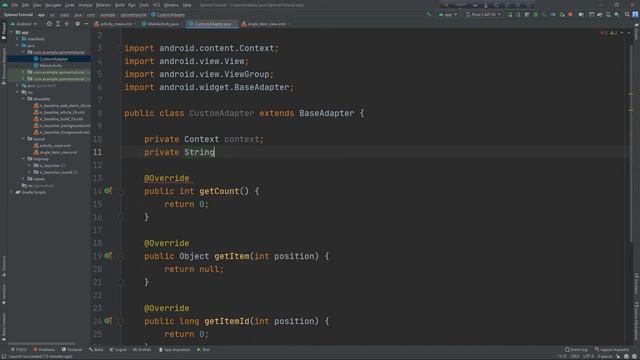Click the Search Everywhere magnifier icon
The height and width of the screenshot is (360, 640).
pos(627,15)
